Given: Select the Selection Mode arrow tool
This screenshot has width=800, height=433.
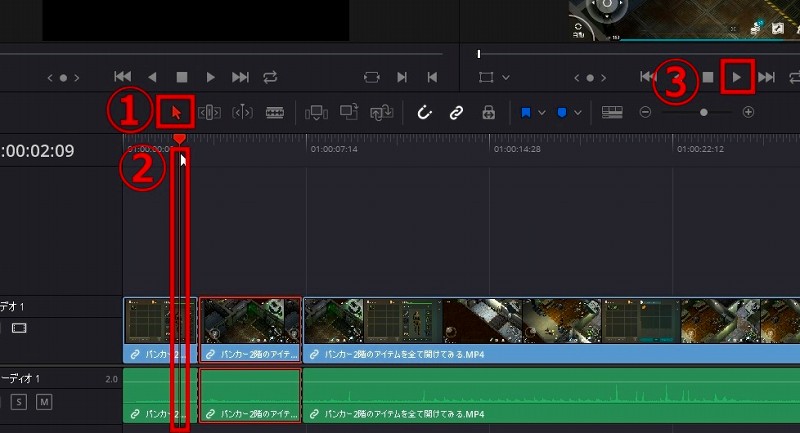Looking at the screenshot, I should pos(177,112).
